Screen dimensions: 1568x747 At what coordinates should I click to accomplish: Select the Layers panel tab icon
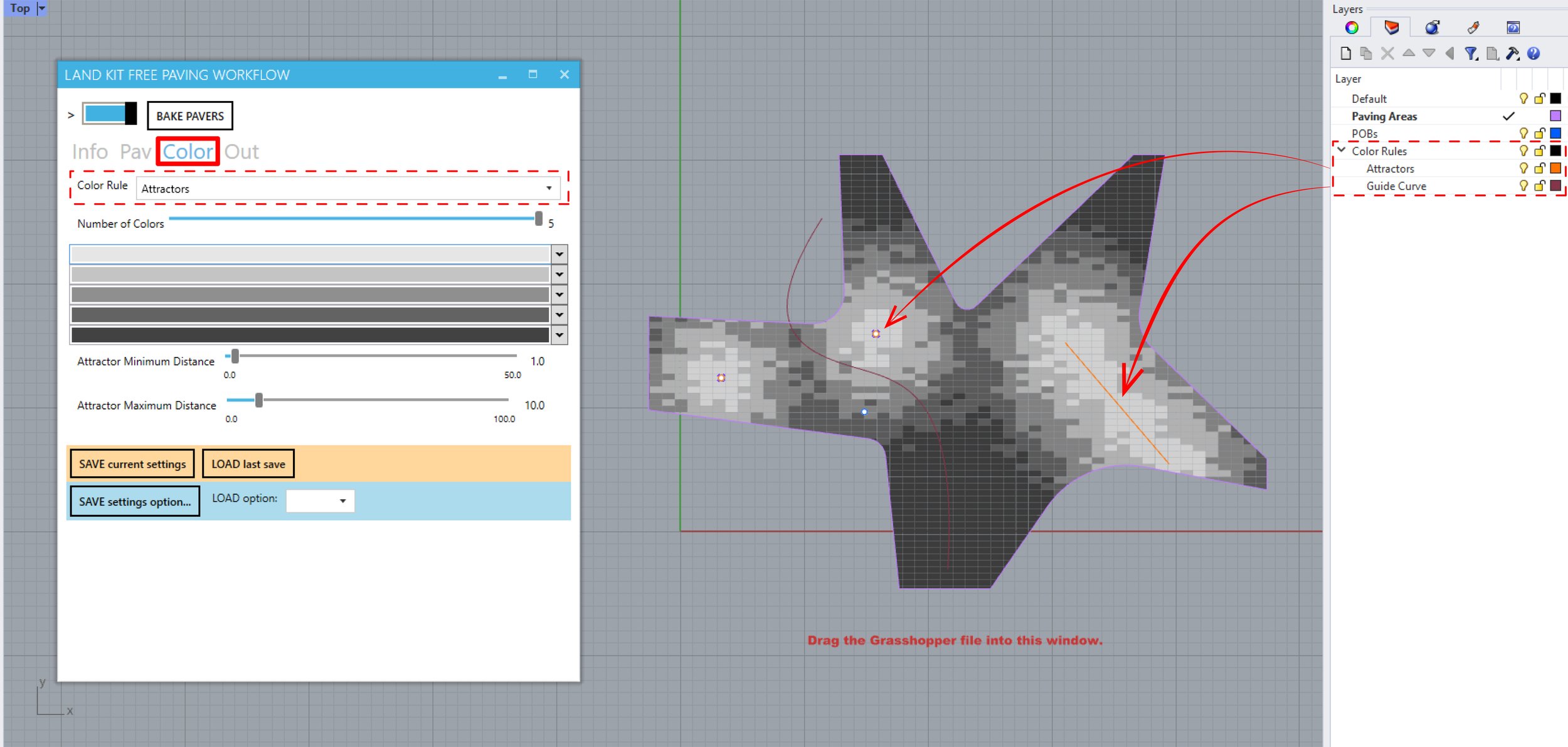click(1391, 28)
